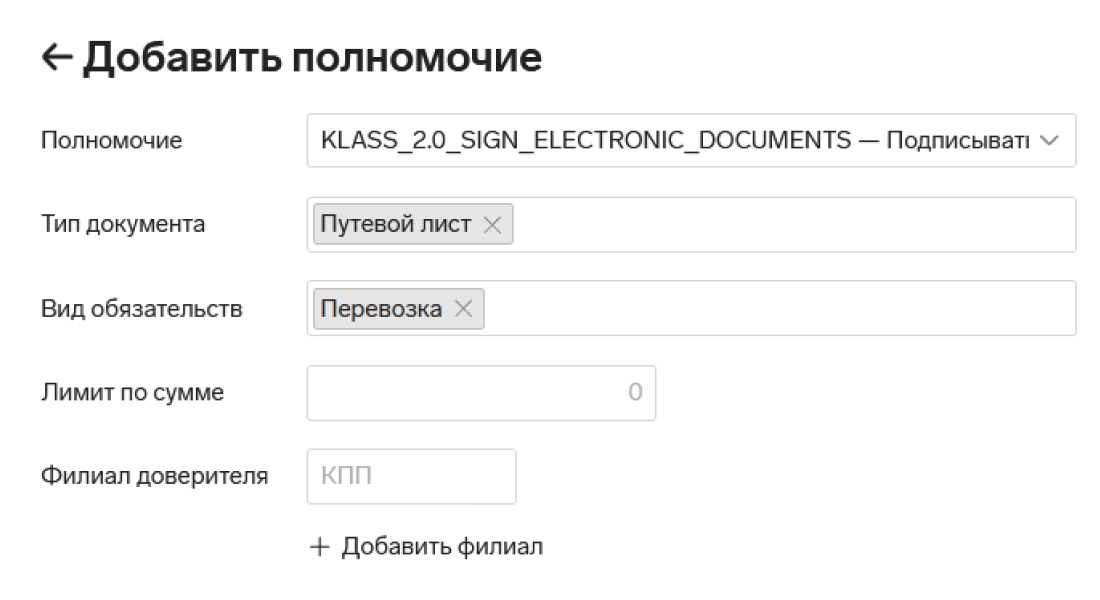Viewport: 1100px width, 600px height.
Task: Click the КПП input field
Action: [411, 476]
